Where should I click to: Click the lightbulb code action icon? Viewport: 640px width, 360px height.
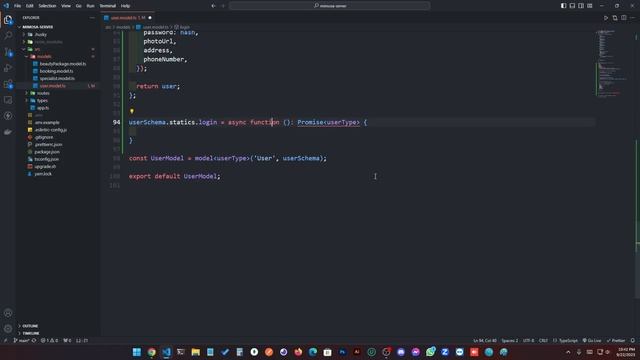pos(132,111)
